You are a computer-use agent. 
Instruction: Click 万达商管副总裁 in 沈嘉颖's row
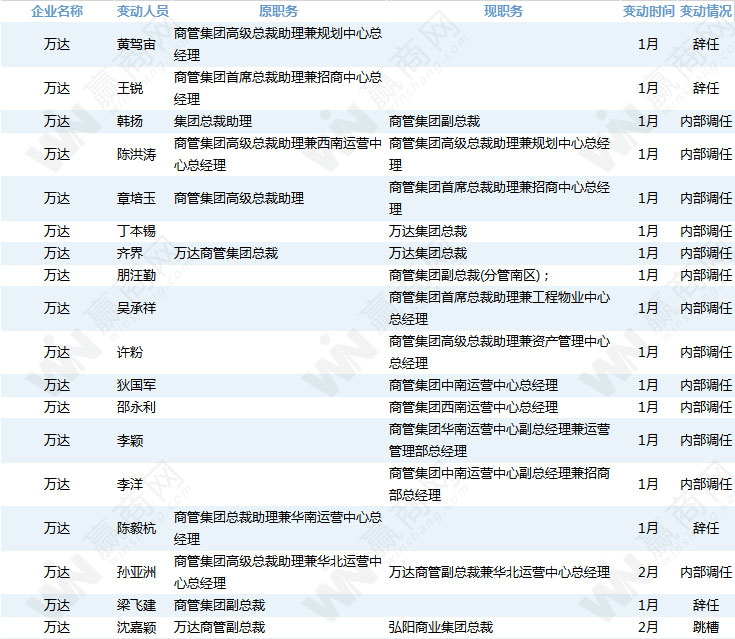tap(219, 627)
